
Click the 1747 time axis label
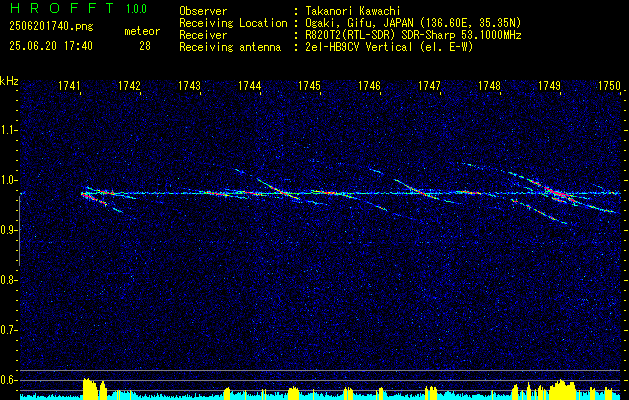click(x=429, y=86)
